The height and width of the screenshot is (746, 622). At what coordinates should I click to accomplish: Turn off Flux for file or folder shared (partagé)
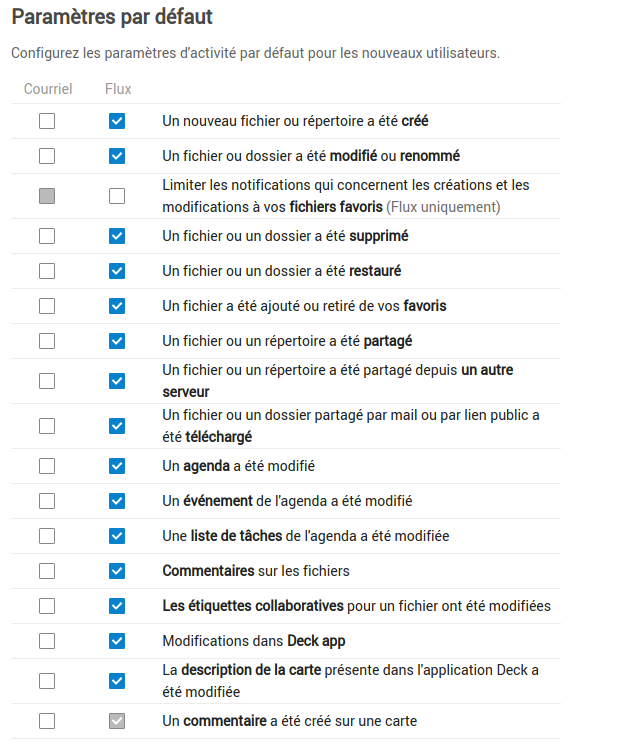pos(117,341)
